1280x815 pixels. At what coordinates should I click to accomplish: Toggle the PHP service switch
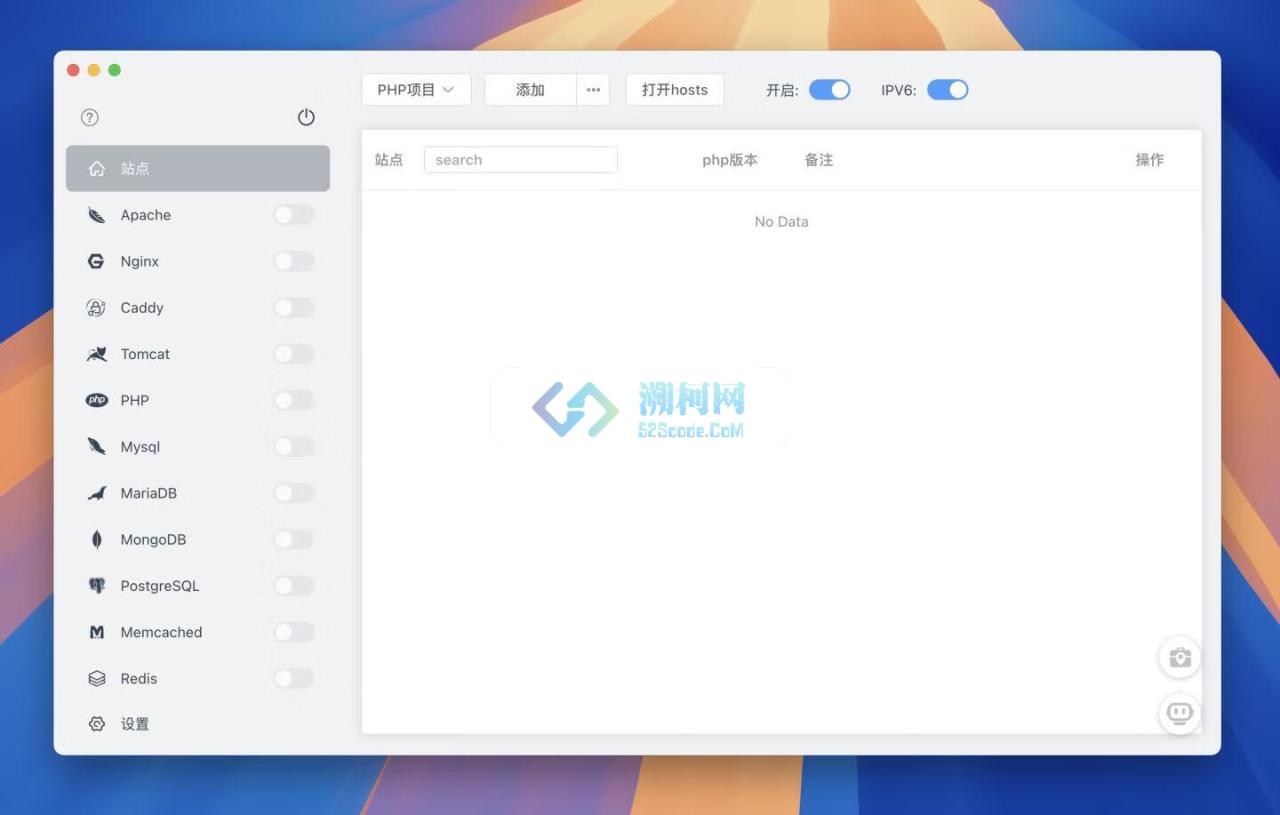(294, 400)
